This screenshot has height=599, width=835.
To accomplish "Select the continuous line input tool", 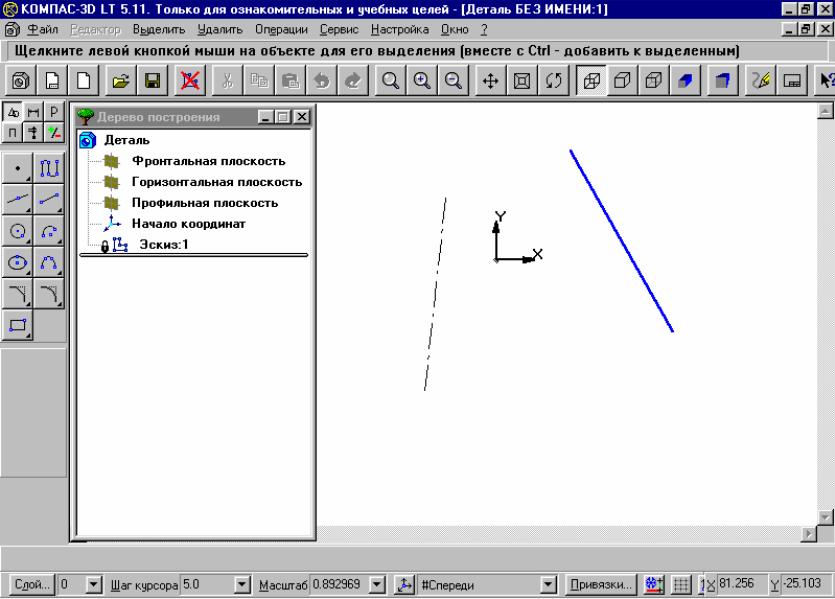I will pyautogui.click(x=49, y=169).
